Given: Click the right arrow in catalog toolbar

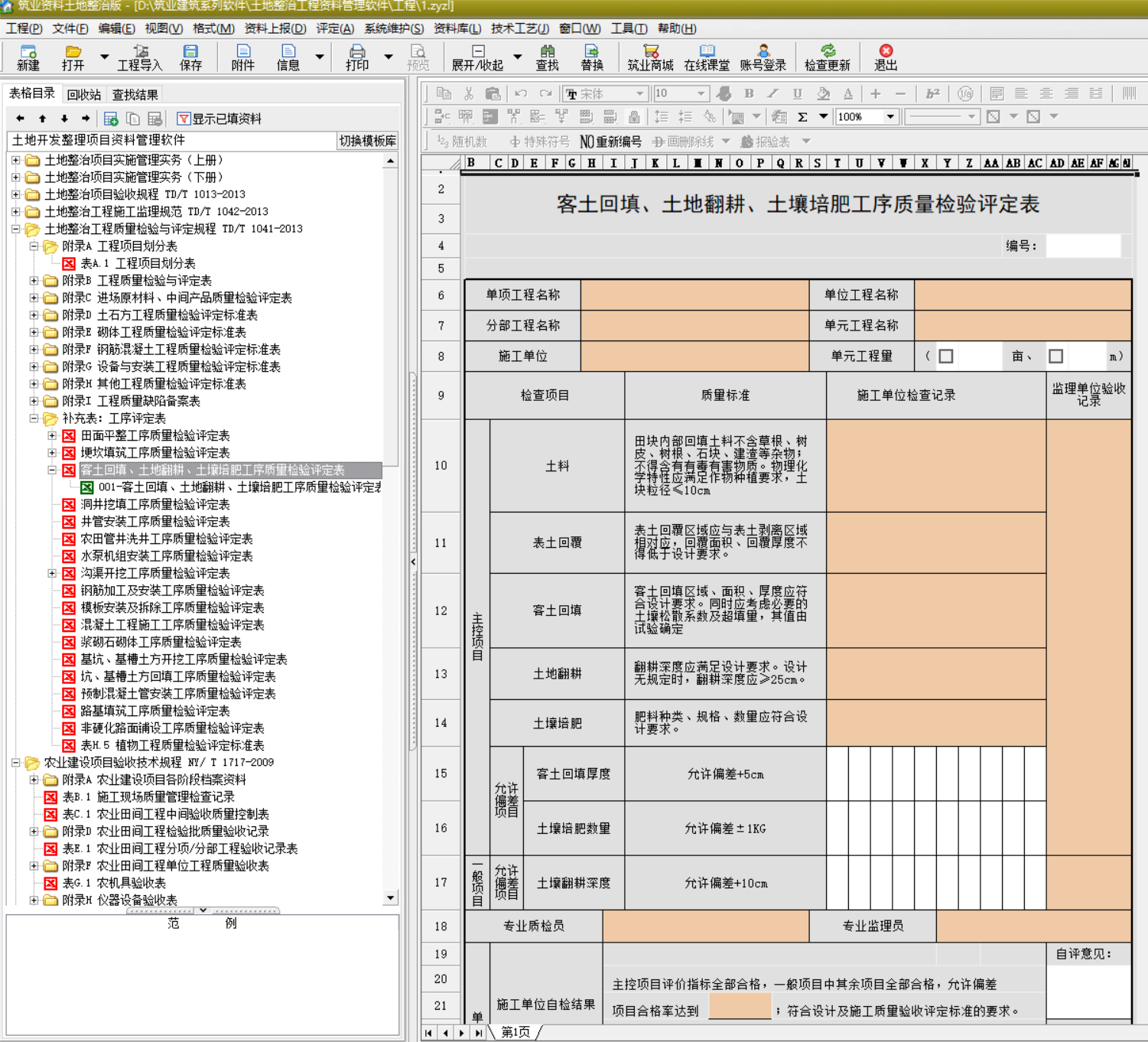Looking at the screenshot, I should click(x=86, y=119).
